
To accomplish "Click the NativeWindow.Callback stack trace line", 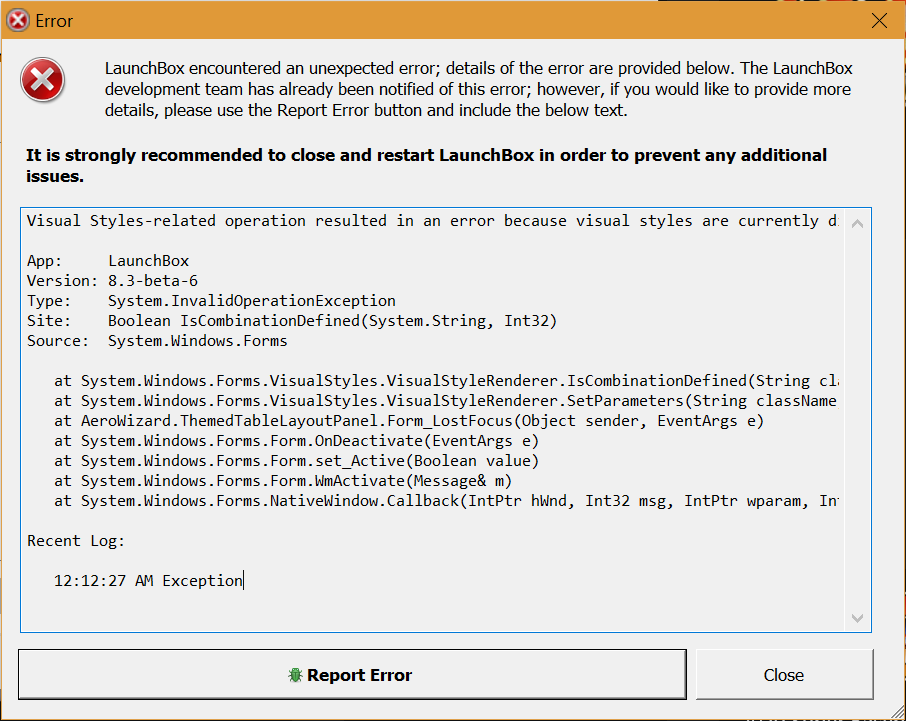I will pyautogui.click(x=446, y=501).
